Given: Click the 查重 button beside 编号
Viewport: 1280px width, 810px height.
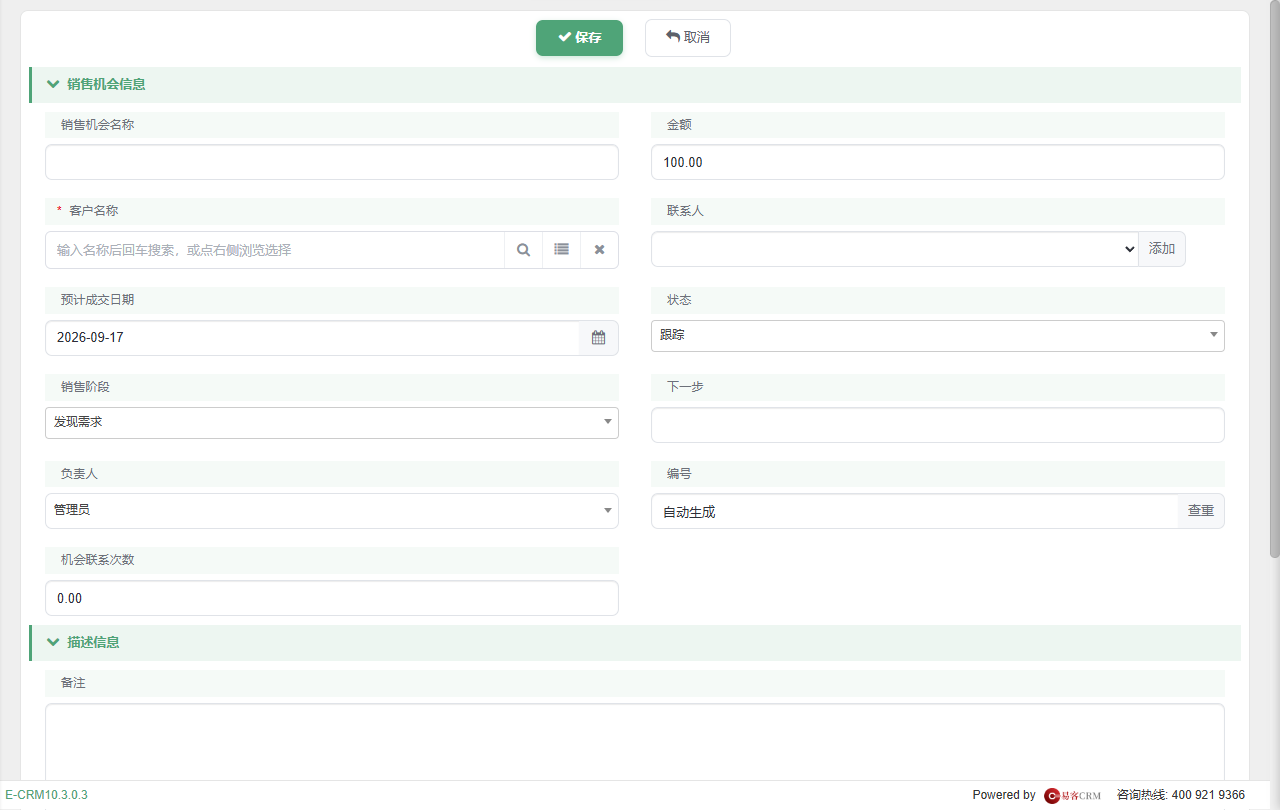Looking at the screenshot, I should click(1201, 511).
